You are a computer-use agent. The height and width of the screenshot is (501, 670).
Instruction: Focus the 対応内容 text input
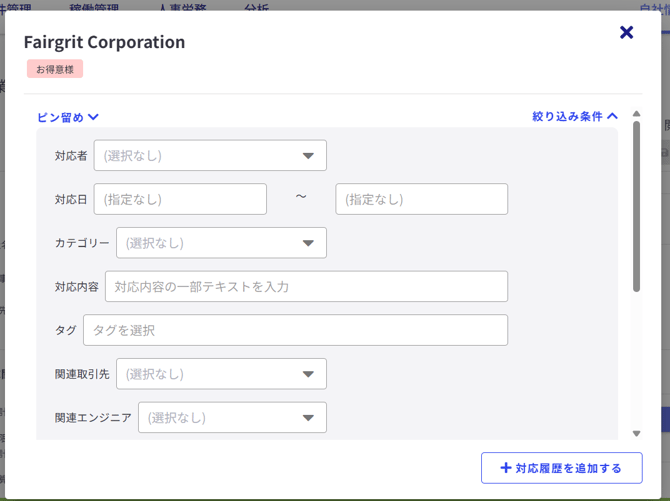click(306, 286)
